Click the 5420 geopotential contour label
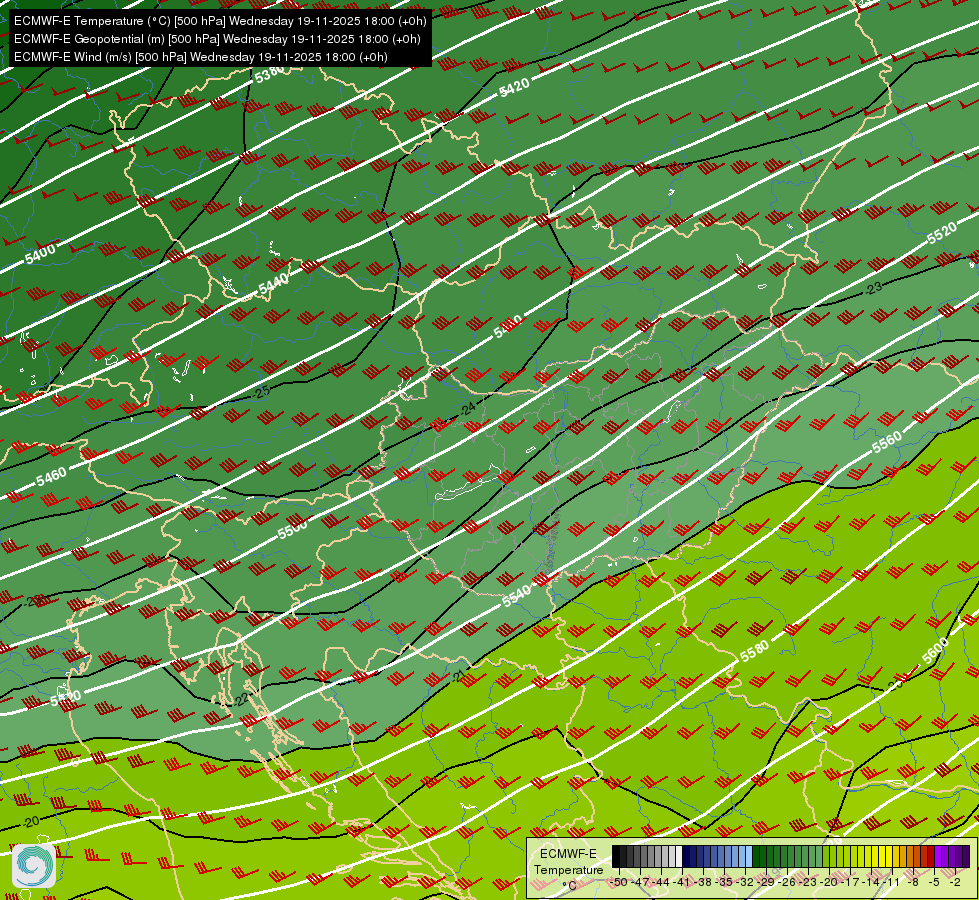The width and height of the screenshot is (979, 900). [514, 87]
